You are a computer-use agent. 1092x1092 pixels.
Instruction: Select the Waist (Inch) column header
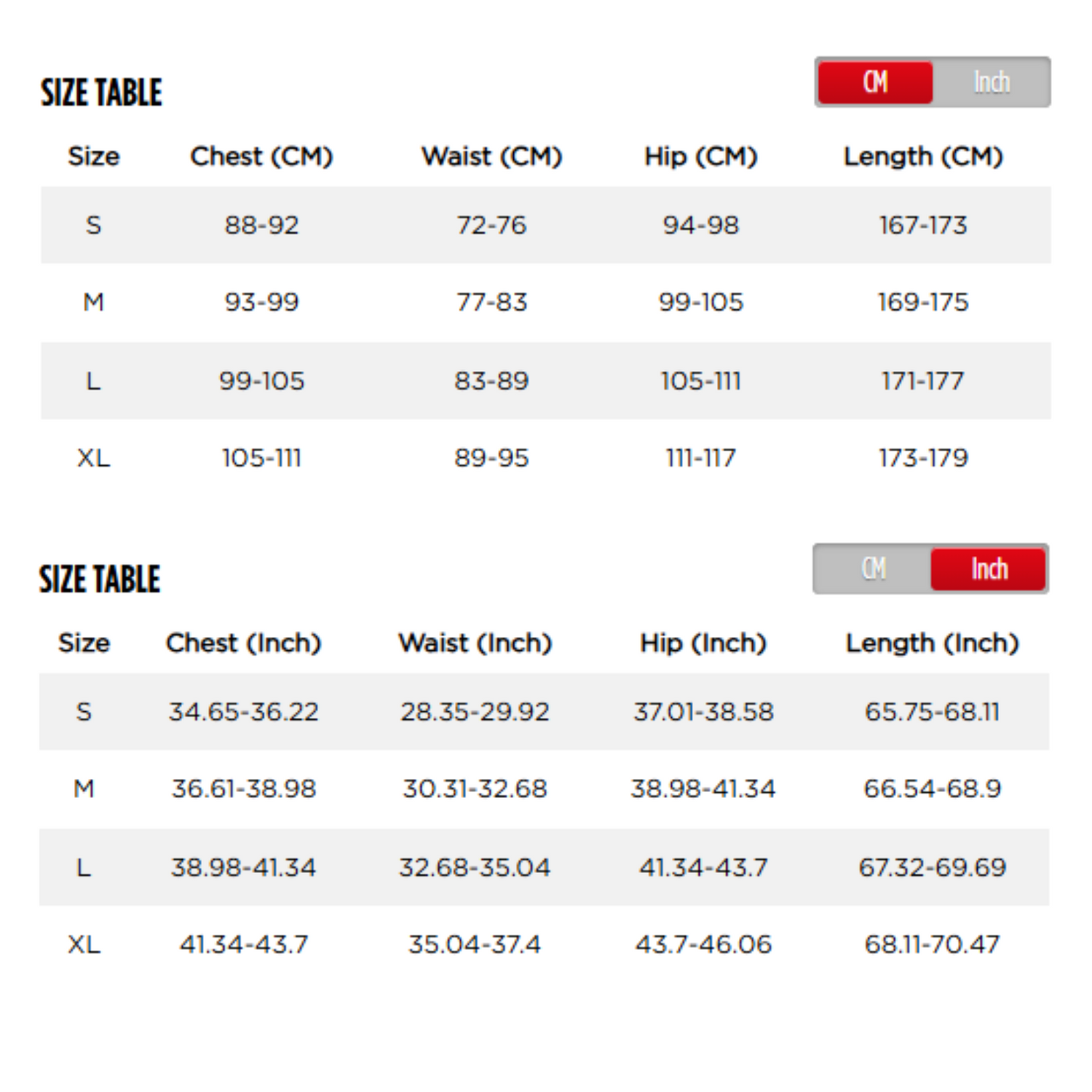(475, 643)
